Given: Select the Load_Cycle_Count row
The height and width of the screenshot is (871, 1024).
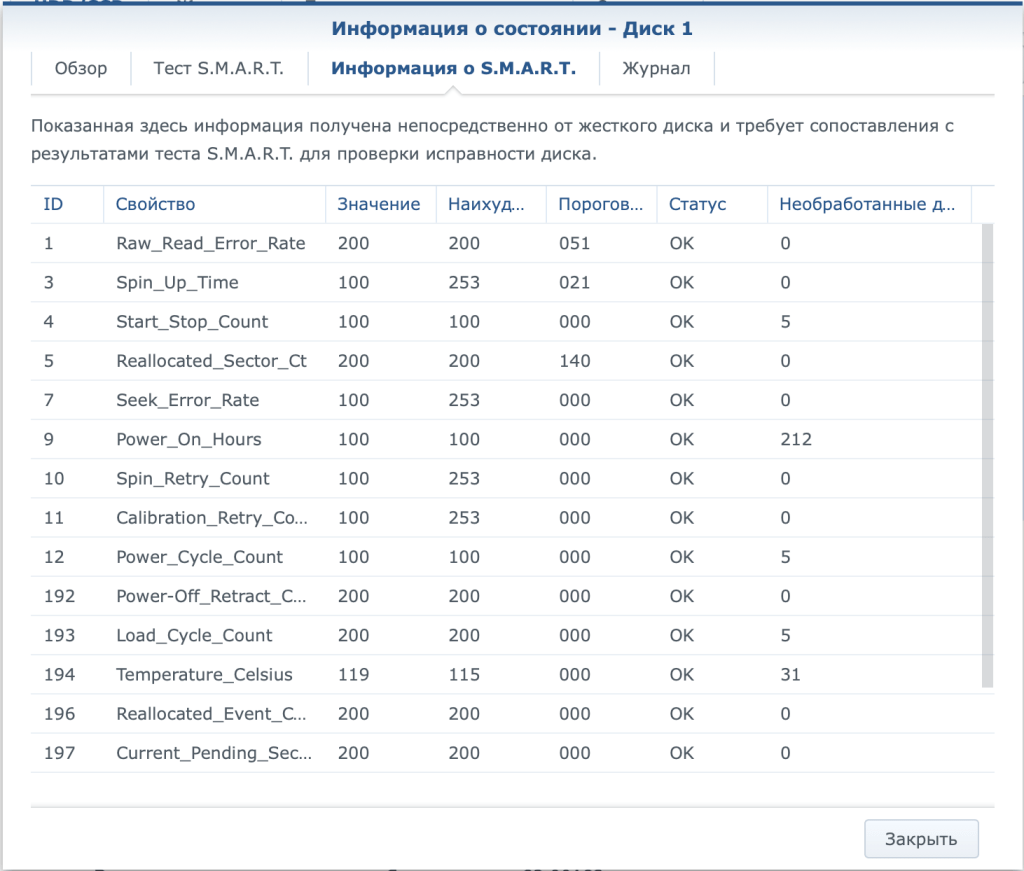Looking at the screenshot, I should coord(506,635).
